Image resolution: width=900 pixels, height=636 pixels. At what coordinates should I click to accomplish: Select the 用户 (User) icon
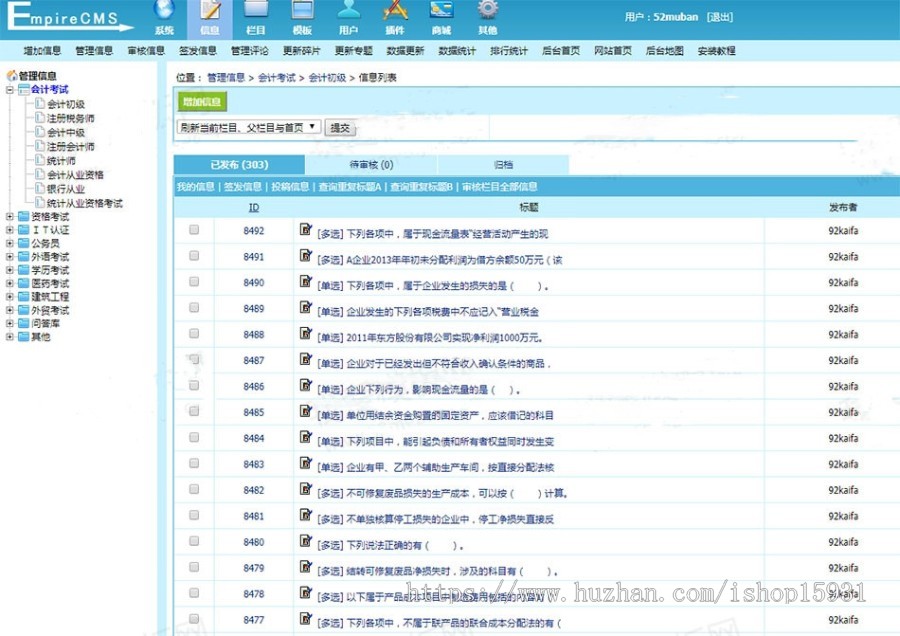(x=348, y=12)
